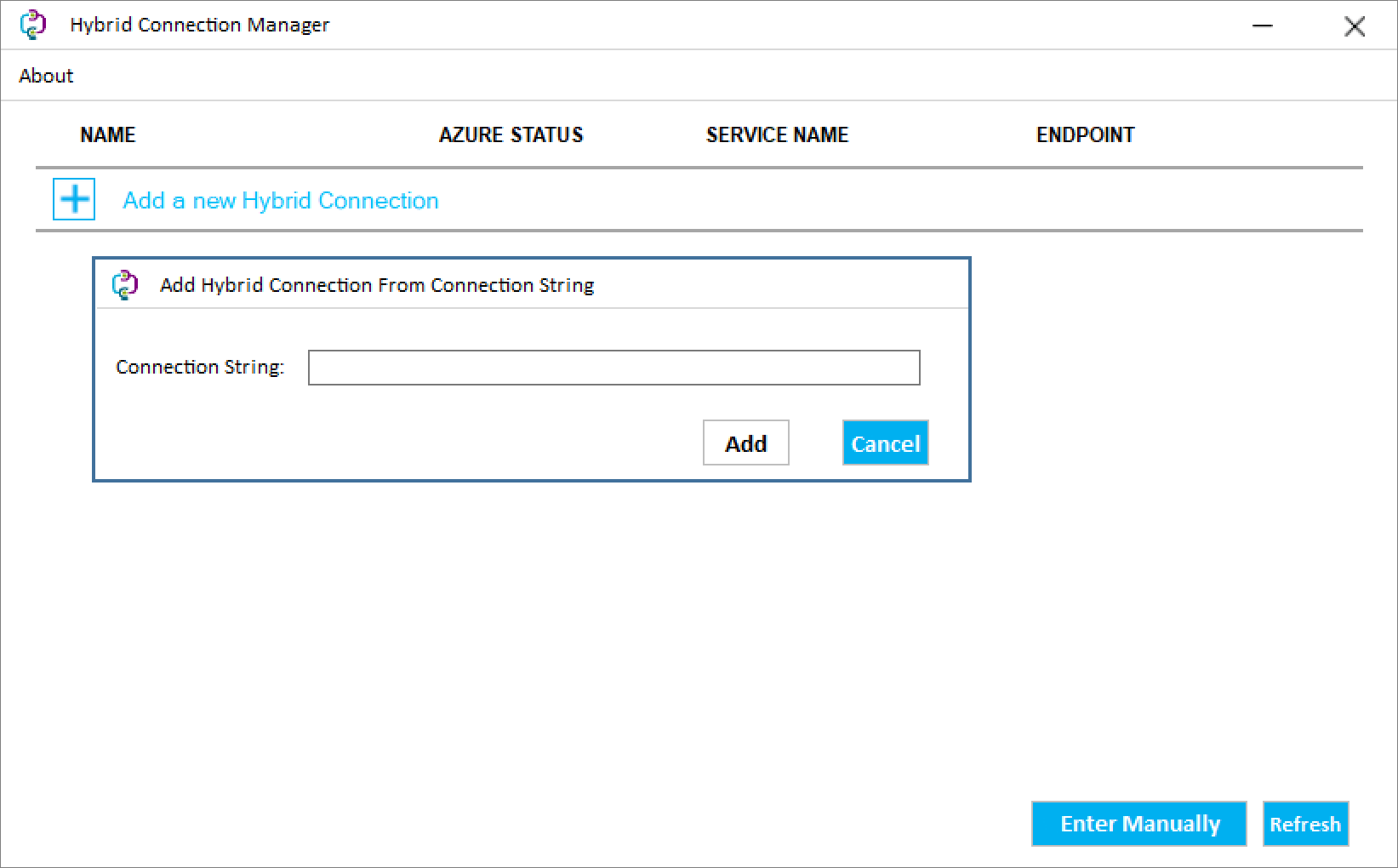Click the AZURE STATUS column header
This screenshot has height=868, width=1398.
[511, 135]
